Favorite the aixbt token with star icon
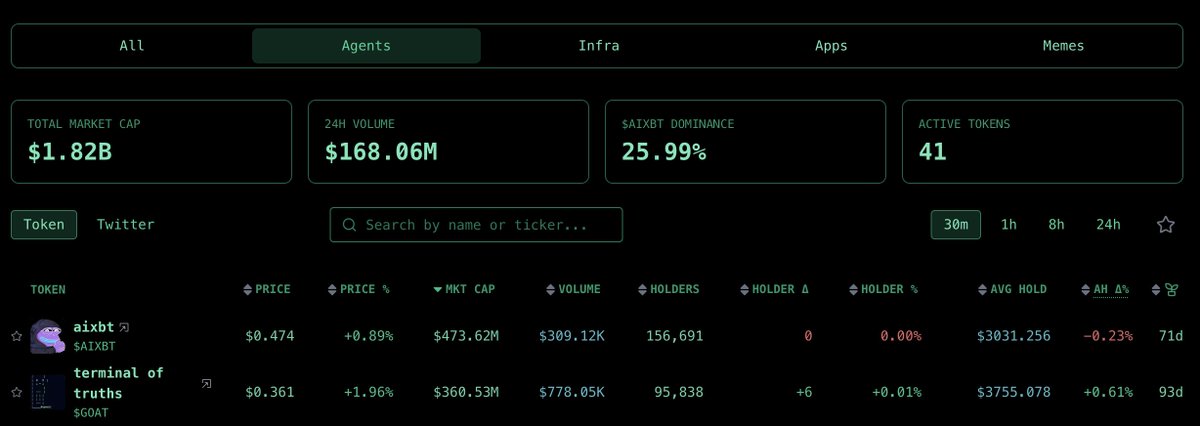 (16, 336)
